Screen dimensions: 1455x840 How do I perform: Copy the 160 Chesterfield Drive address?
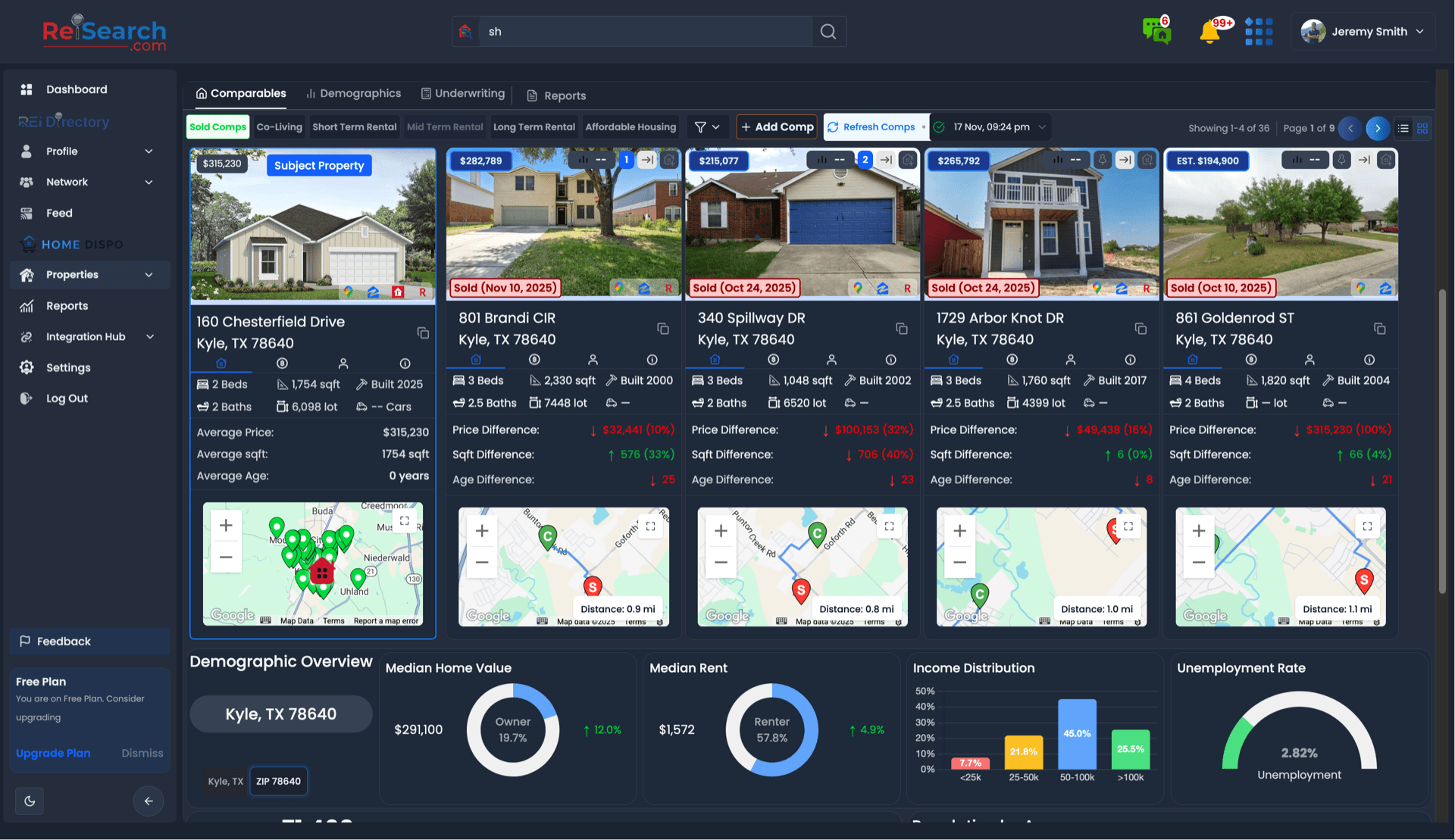423,333
